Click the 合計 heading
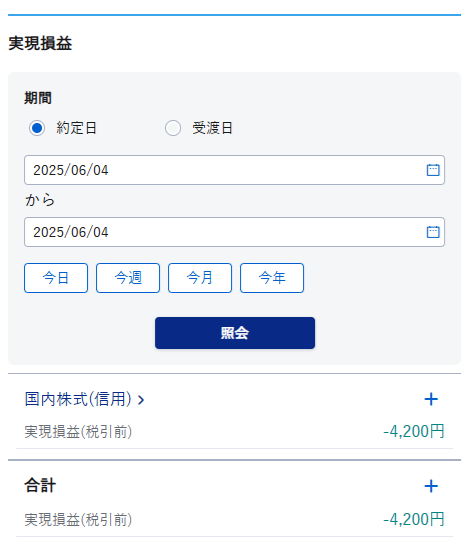This screenshot has height=545, width=466. 40,485
